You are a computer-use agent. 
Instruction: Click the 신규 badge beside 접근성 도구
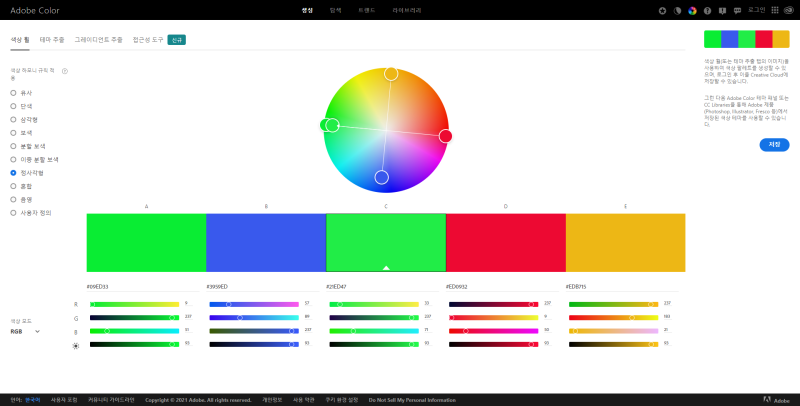coord(177,40)
